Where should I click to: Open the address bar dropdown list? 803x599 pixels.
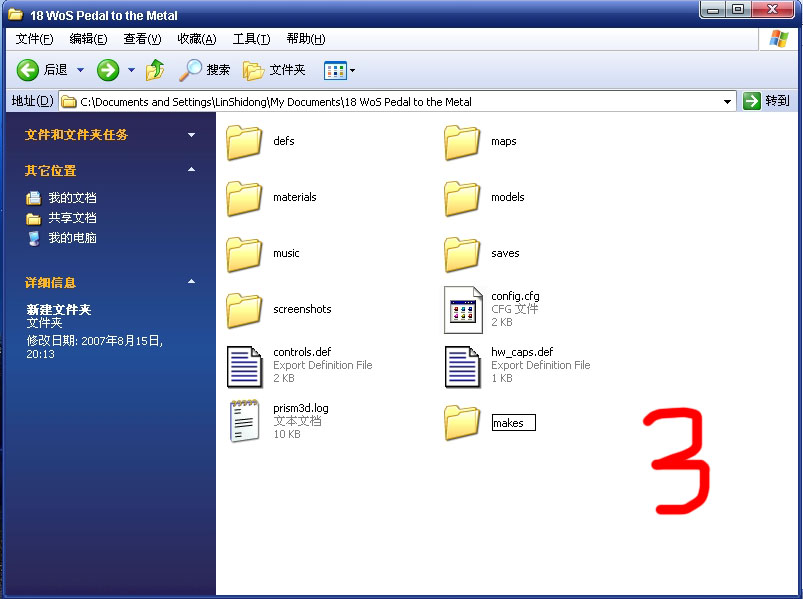coord(727,102)
